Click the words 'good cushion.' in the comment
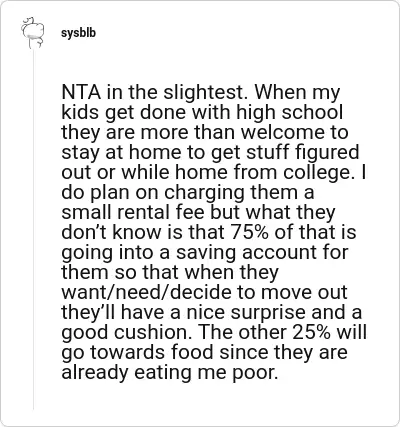The height and width of the screenshot is (427, 400). pyautogui.click(x=127, y=333)
